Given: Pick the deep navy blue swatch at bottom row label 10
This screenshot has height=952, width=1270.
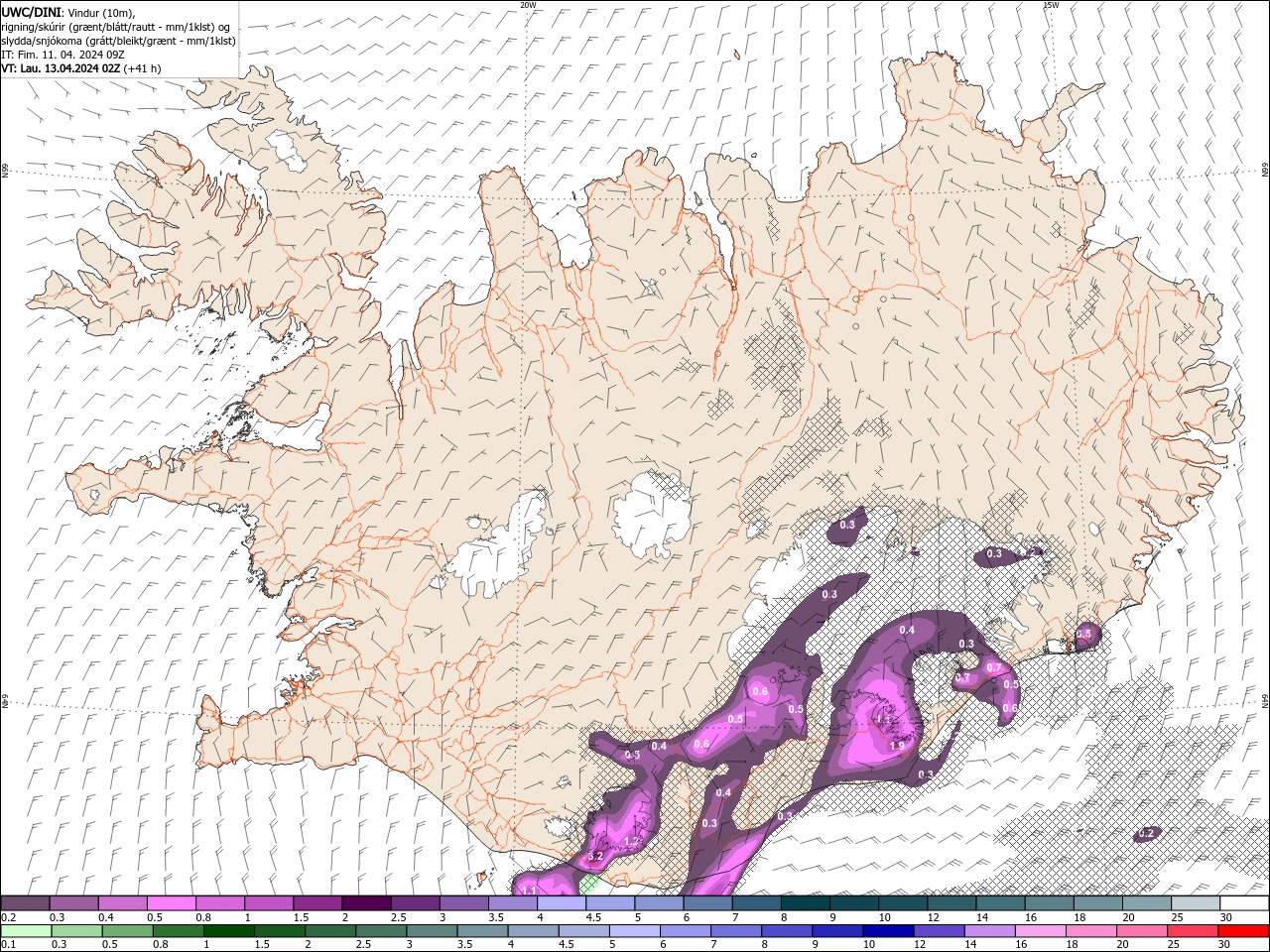Looking at the screenshot, I should [887, 931].
